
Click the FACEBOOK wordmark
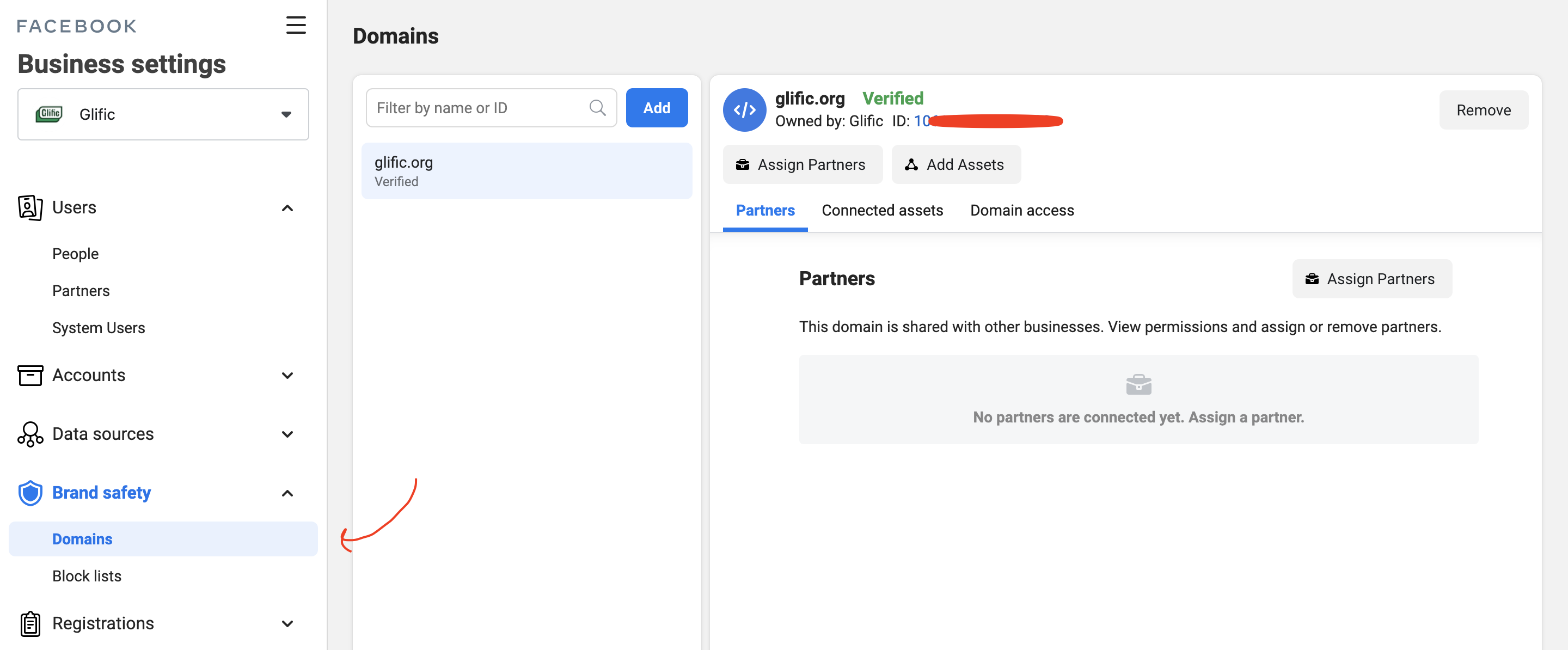(77, 26)
